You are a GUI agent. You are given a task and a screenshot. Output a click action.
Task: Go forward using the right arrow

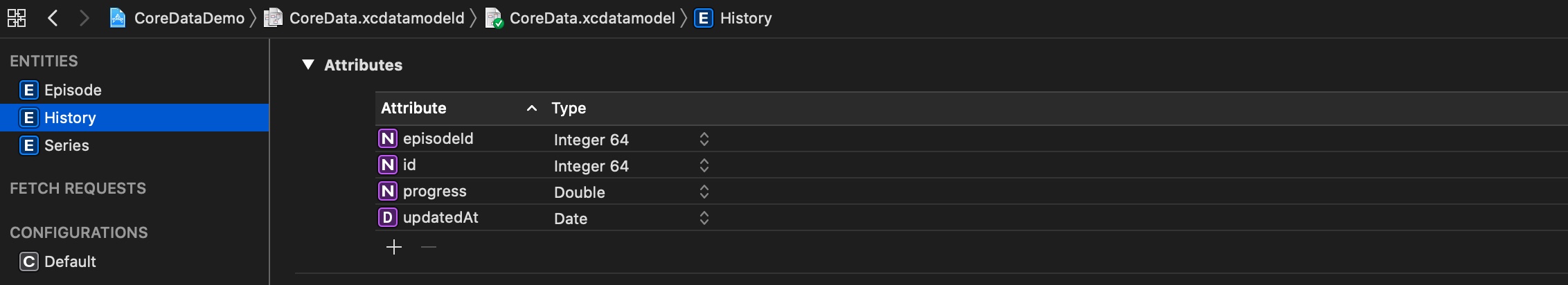click(84, 18)
